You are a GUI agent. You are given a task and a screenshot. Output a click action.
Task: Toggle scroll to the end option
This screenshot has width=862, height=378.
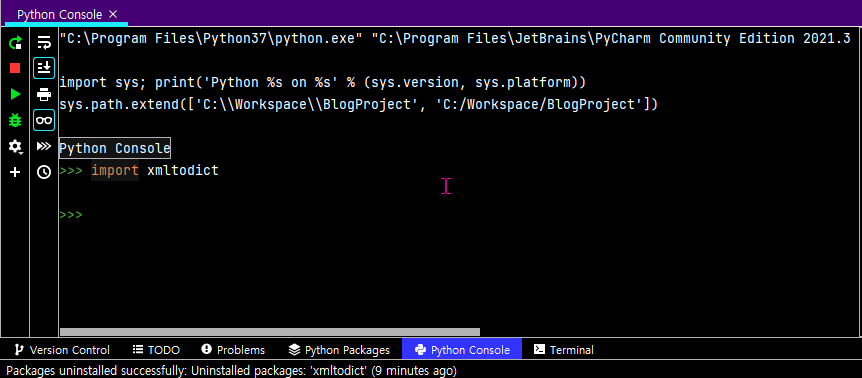44,68
